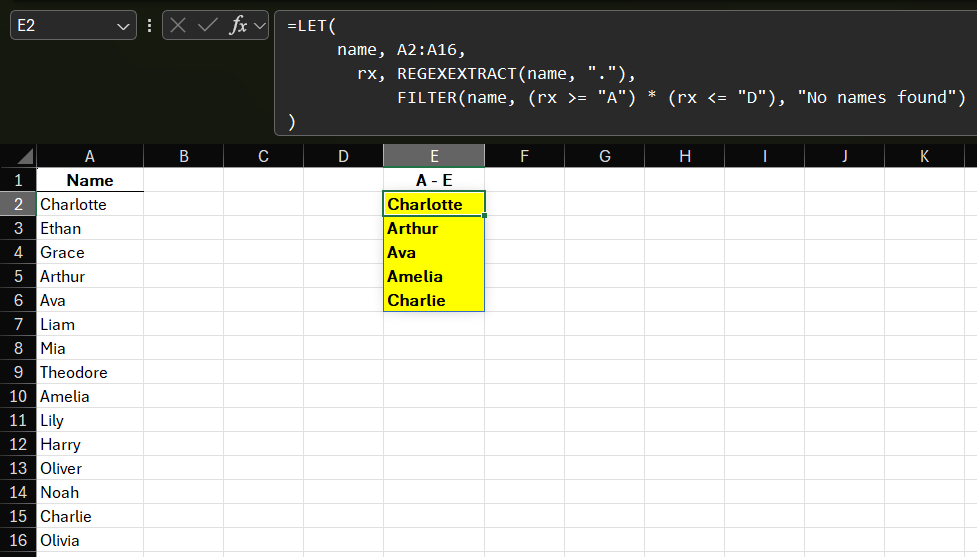Select column F header

tap(525, 156)
